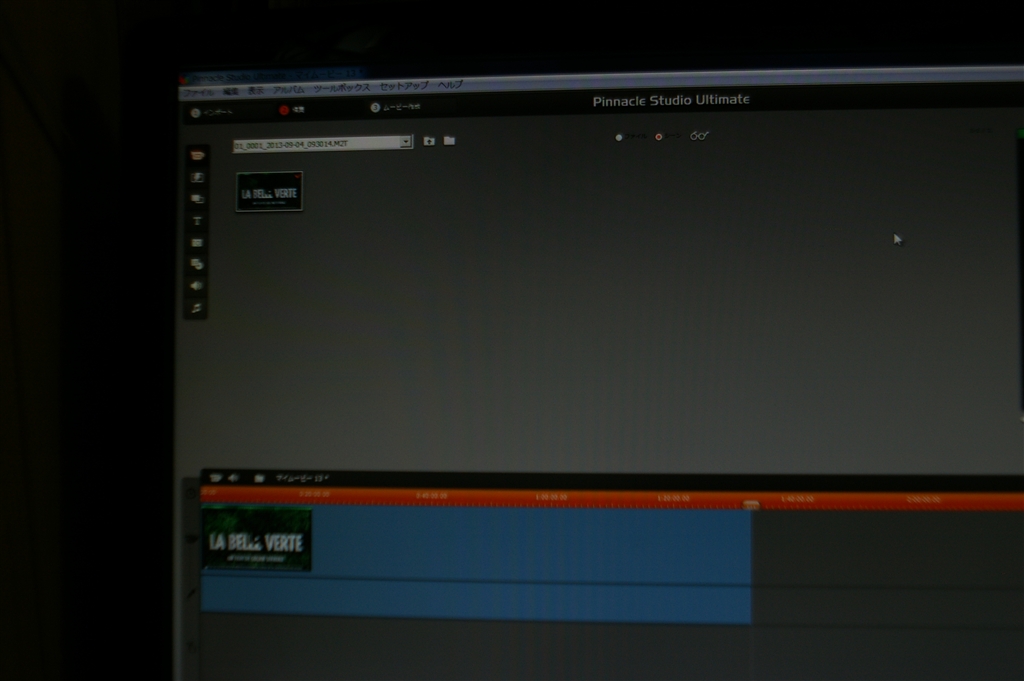Open the セットアップ menu
The height and width of the screenshot is (681, 1024).
404,86
